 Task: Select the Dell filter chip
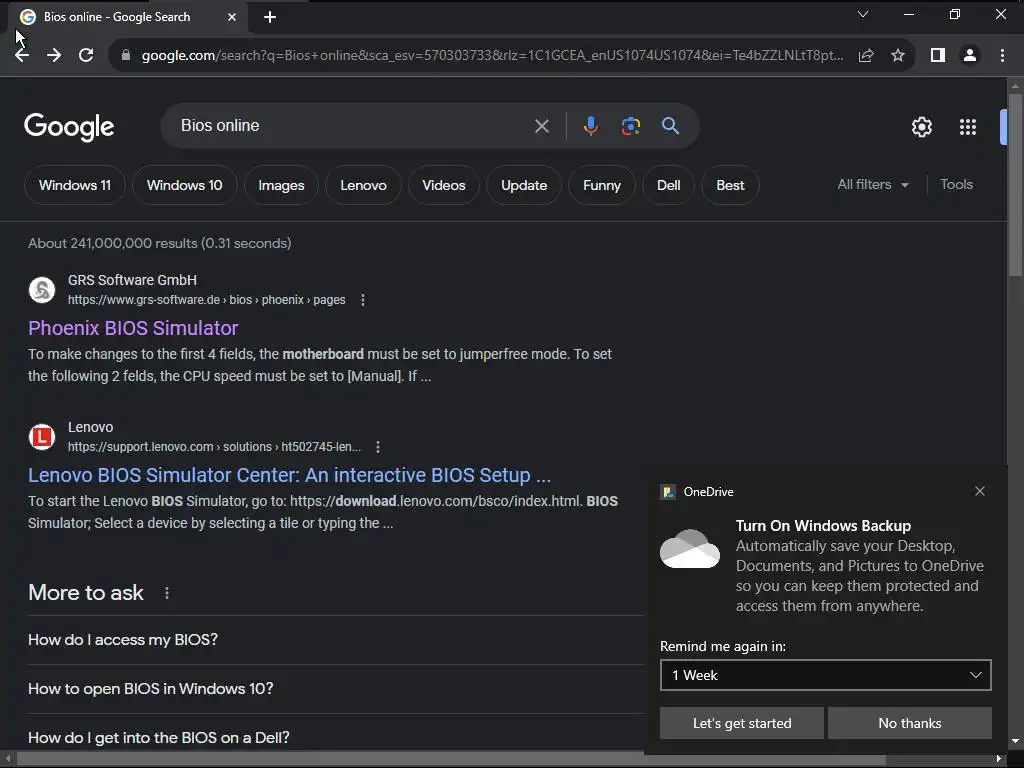[668, 185]
